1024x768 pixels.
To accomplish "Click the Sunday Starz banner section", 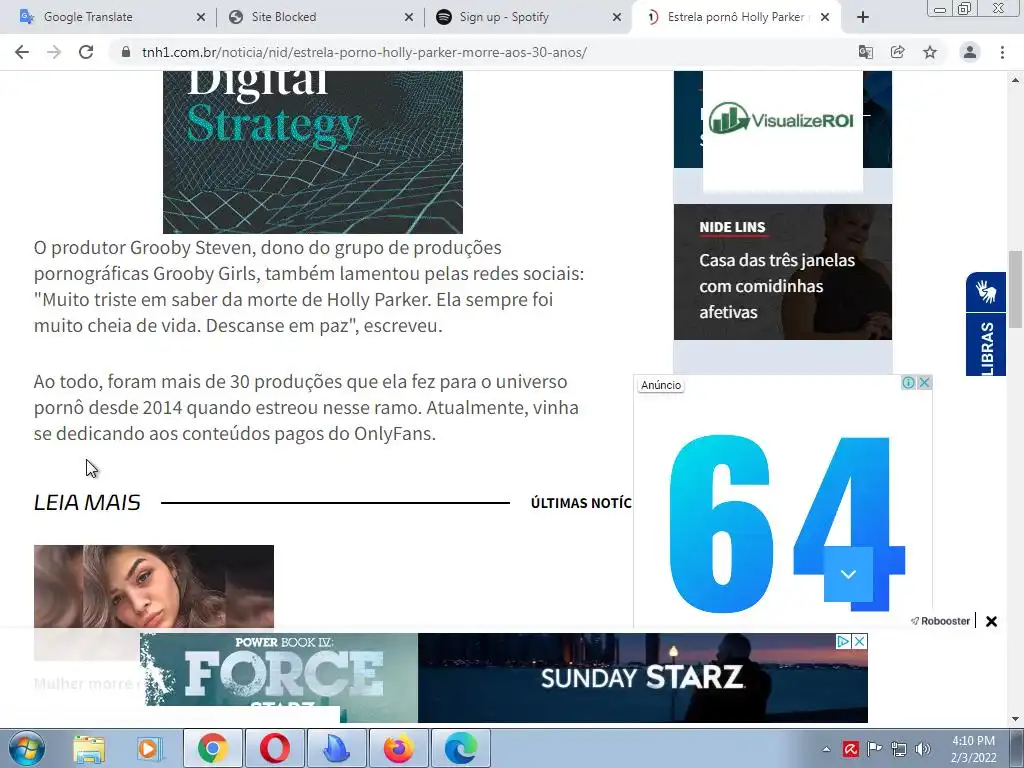I will click(643, 678).
